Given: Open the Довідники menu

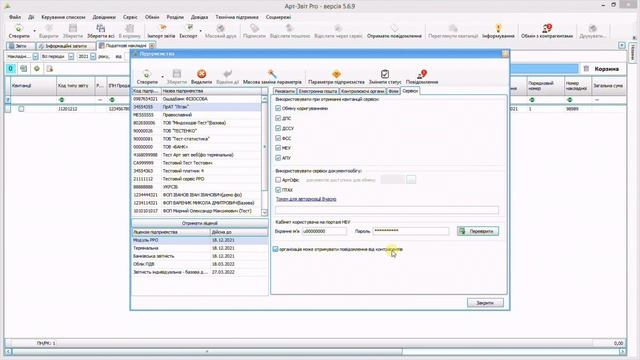Looking at the screenshot, I should 104,17.
